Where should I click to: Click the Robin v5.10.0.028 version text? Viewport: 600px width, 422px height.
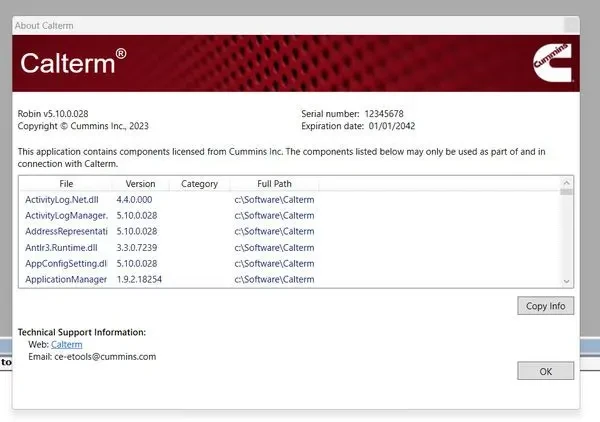[x=53, y=114]
